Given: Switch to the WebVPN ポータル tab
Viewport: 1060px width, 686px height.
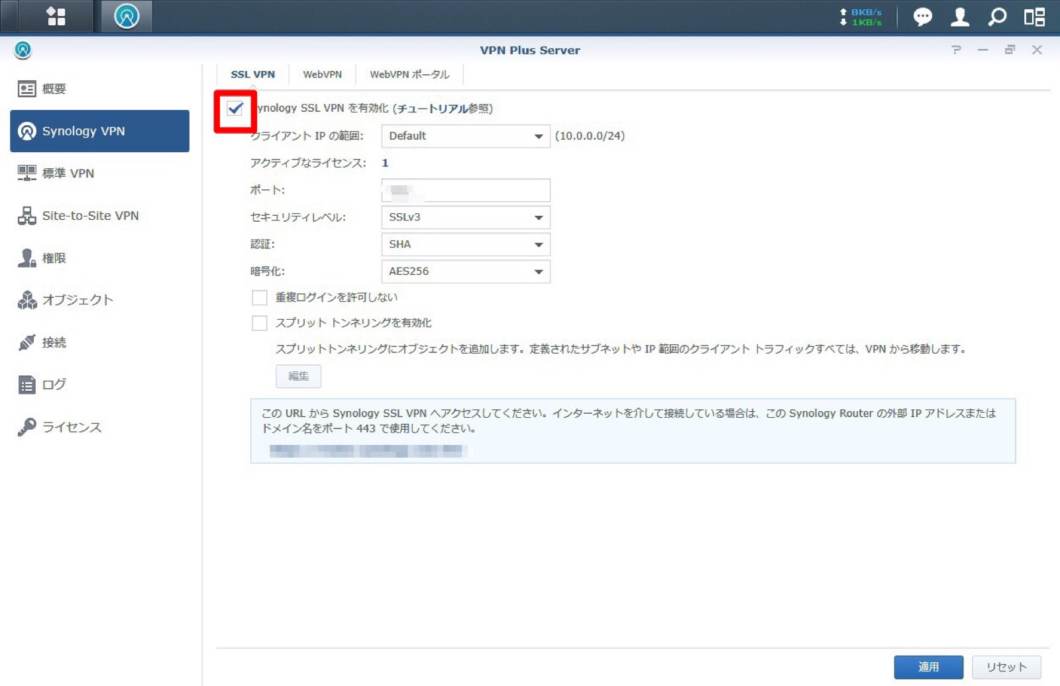Looking at the screenshot, I should point(410,74).
